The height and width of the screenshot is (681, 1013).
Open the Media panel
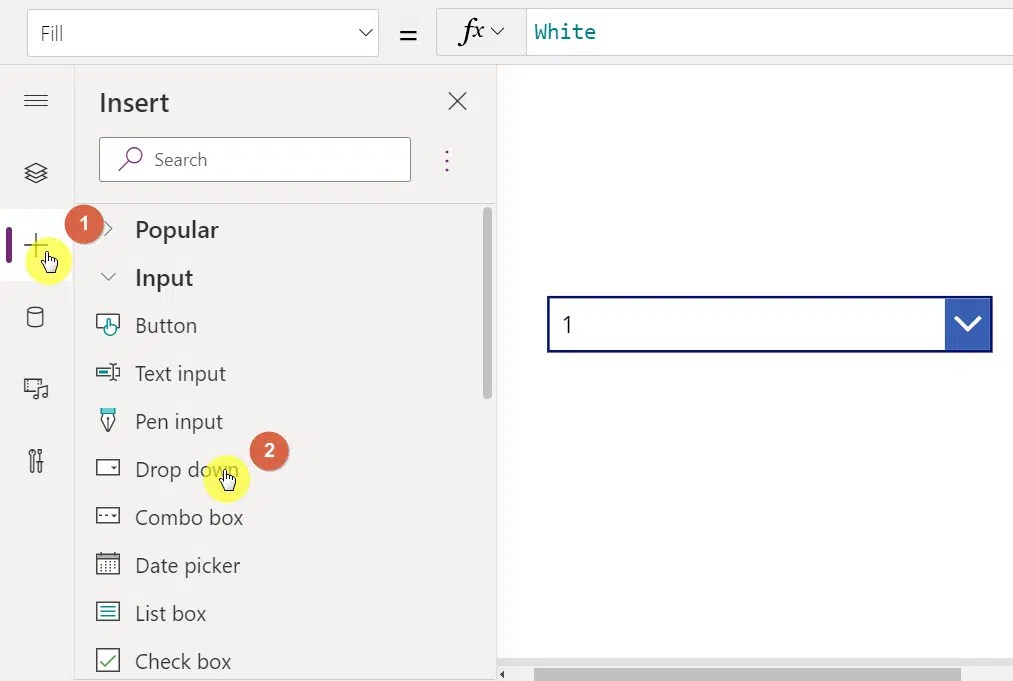coord(36,389)
